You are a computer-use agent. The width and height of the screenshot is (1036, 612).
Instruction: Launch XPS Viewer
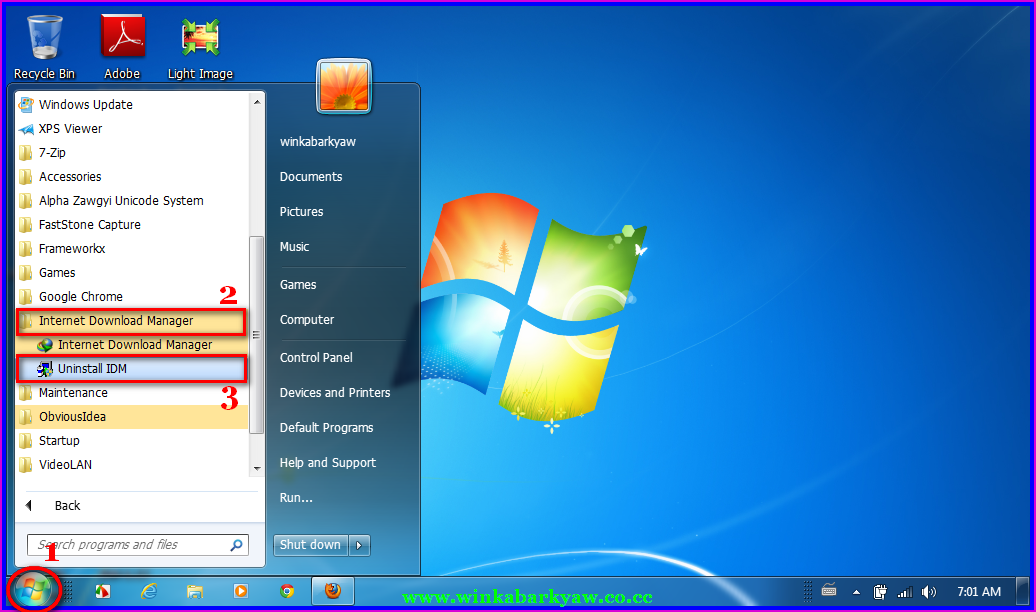tap(132, 129)
